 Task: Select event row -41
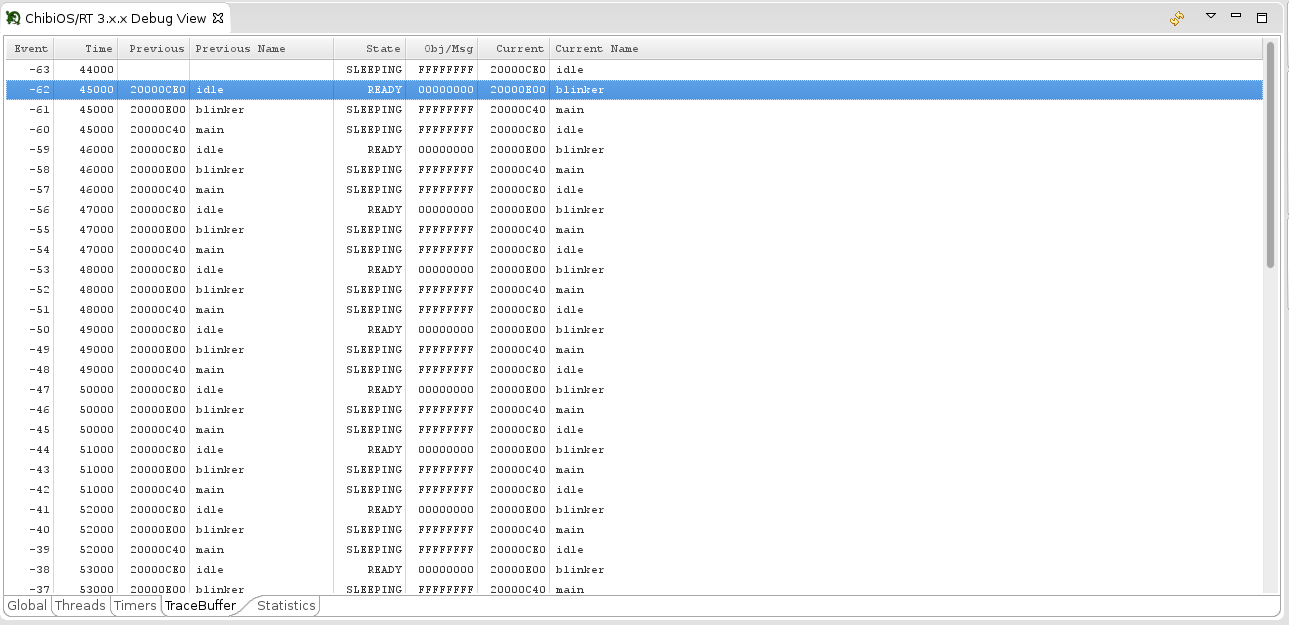tap(634, 510)
